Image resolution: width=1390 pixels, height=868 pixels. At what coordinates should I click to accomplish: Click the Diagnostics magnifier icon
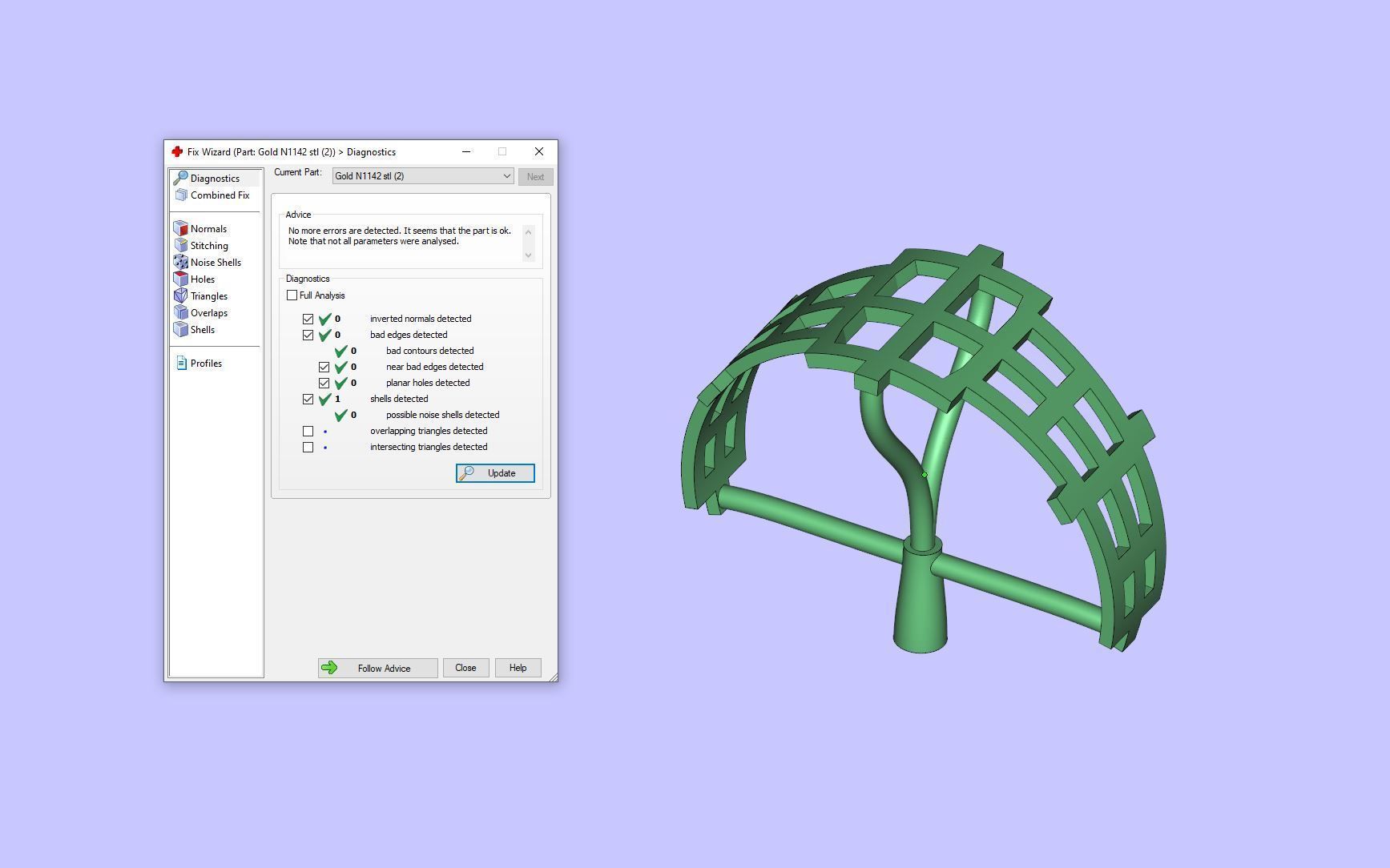pos(181,178)
